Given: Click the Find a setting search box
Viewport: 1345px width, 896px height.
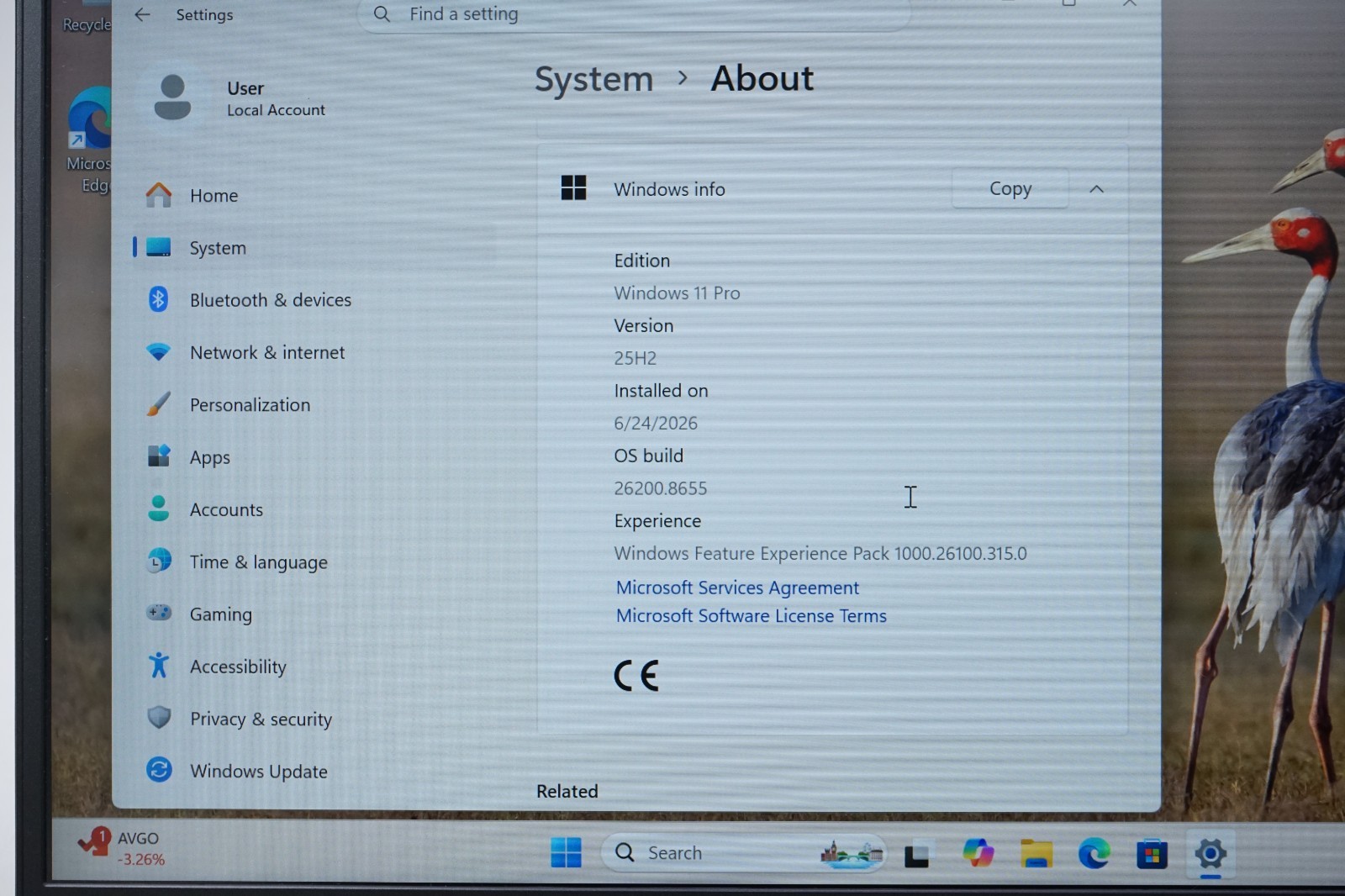Looking at the screenshot, I should click(635, 14).
